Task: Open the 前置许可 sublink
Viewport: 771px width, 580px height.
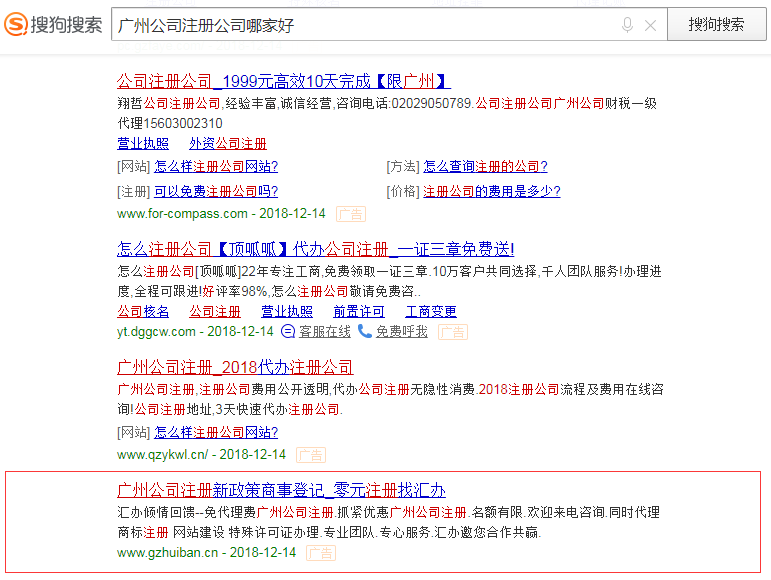Action: click(x=359, y=312)
